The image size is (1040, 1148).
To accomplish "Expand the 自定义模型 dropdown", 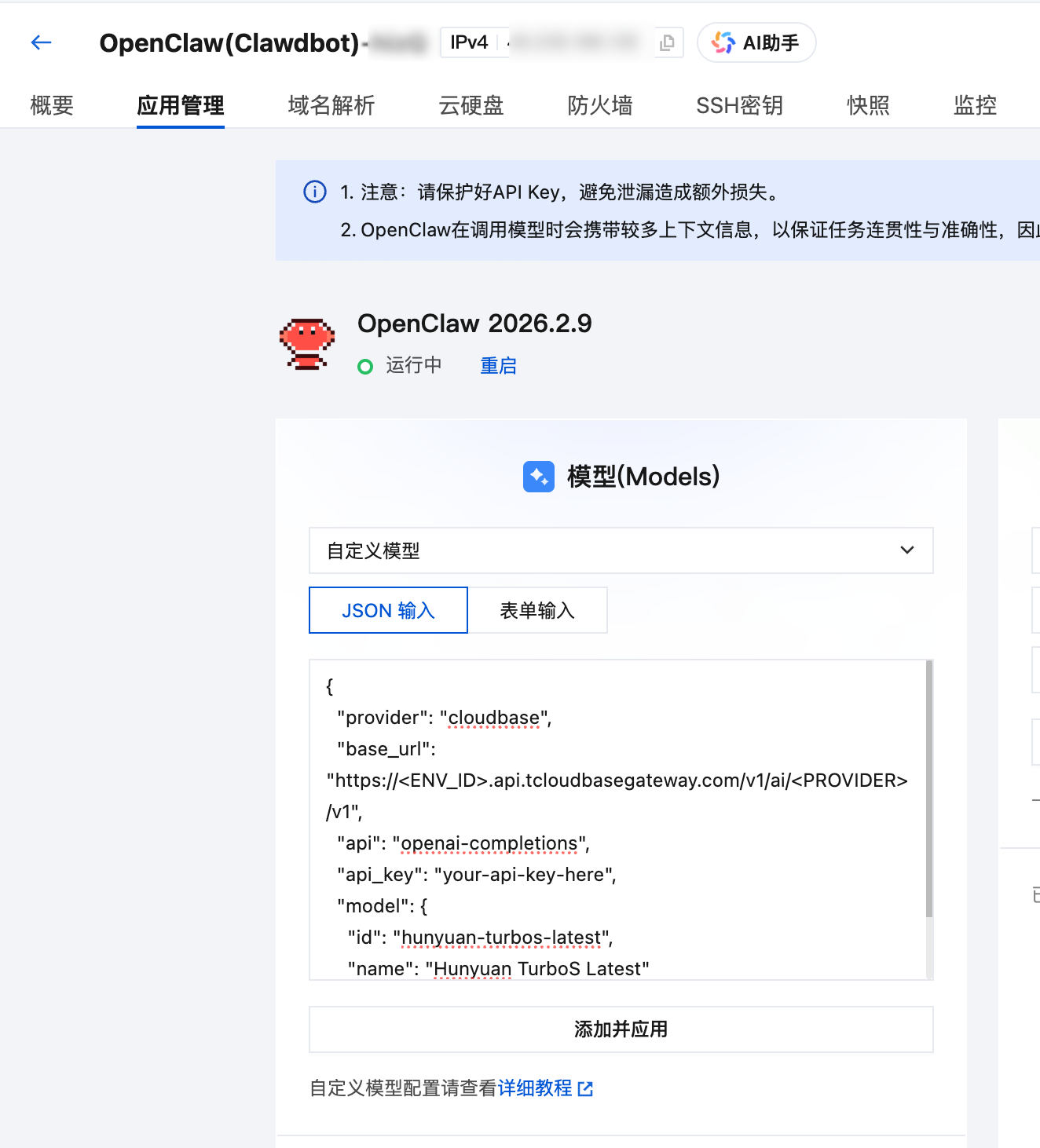I will point(621,550).
